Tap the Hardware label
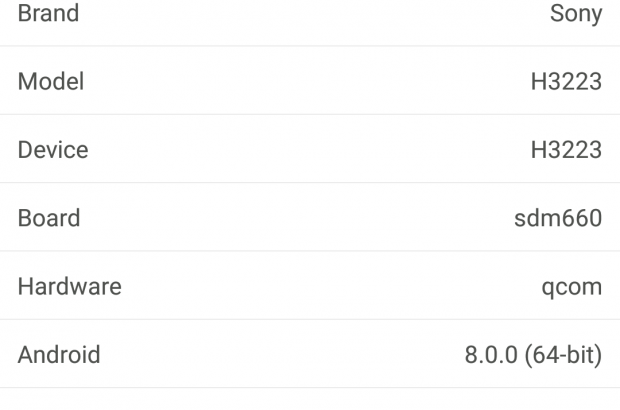Screen dimensions: 620x410 coord(69,287)
